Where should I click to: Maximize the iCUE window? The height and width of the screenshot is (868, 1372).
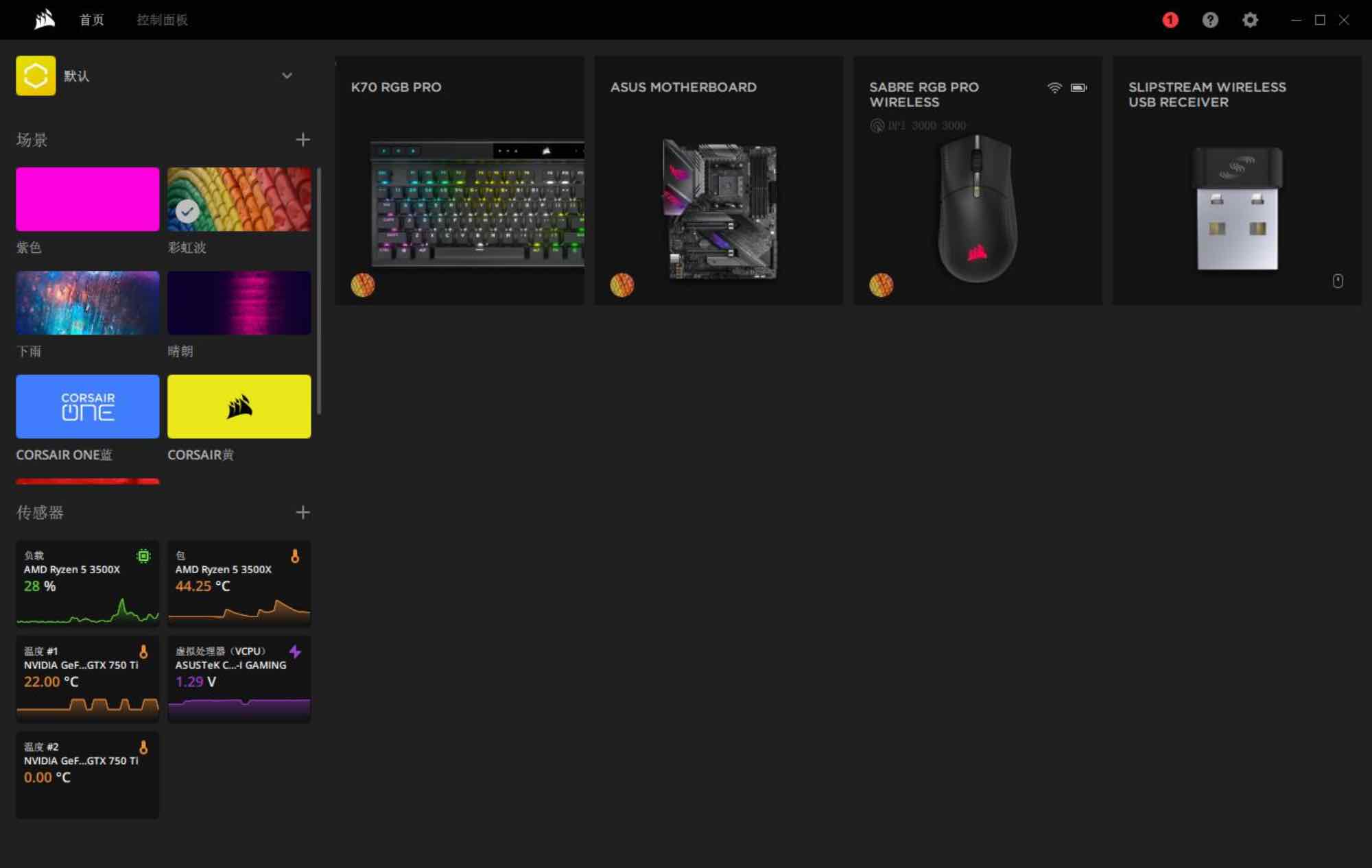tap(1320, 20)
